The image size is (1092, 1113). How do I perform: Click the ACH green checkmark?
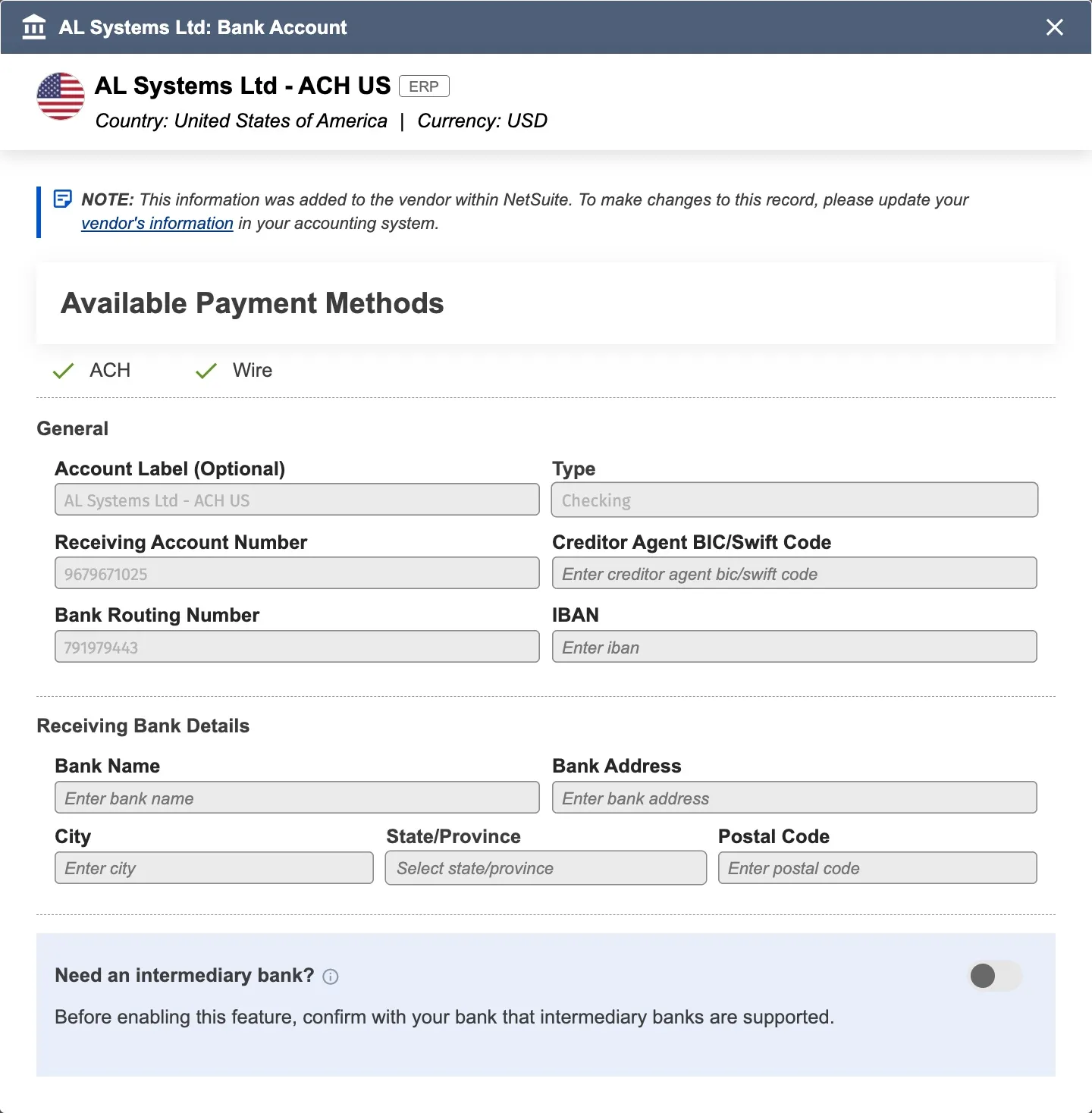pos(64,371)
